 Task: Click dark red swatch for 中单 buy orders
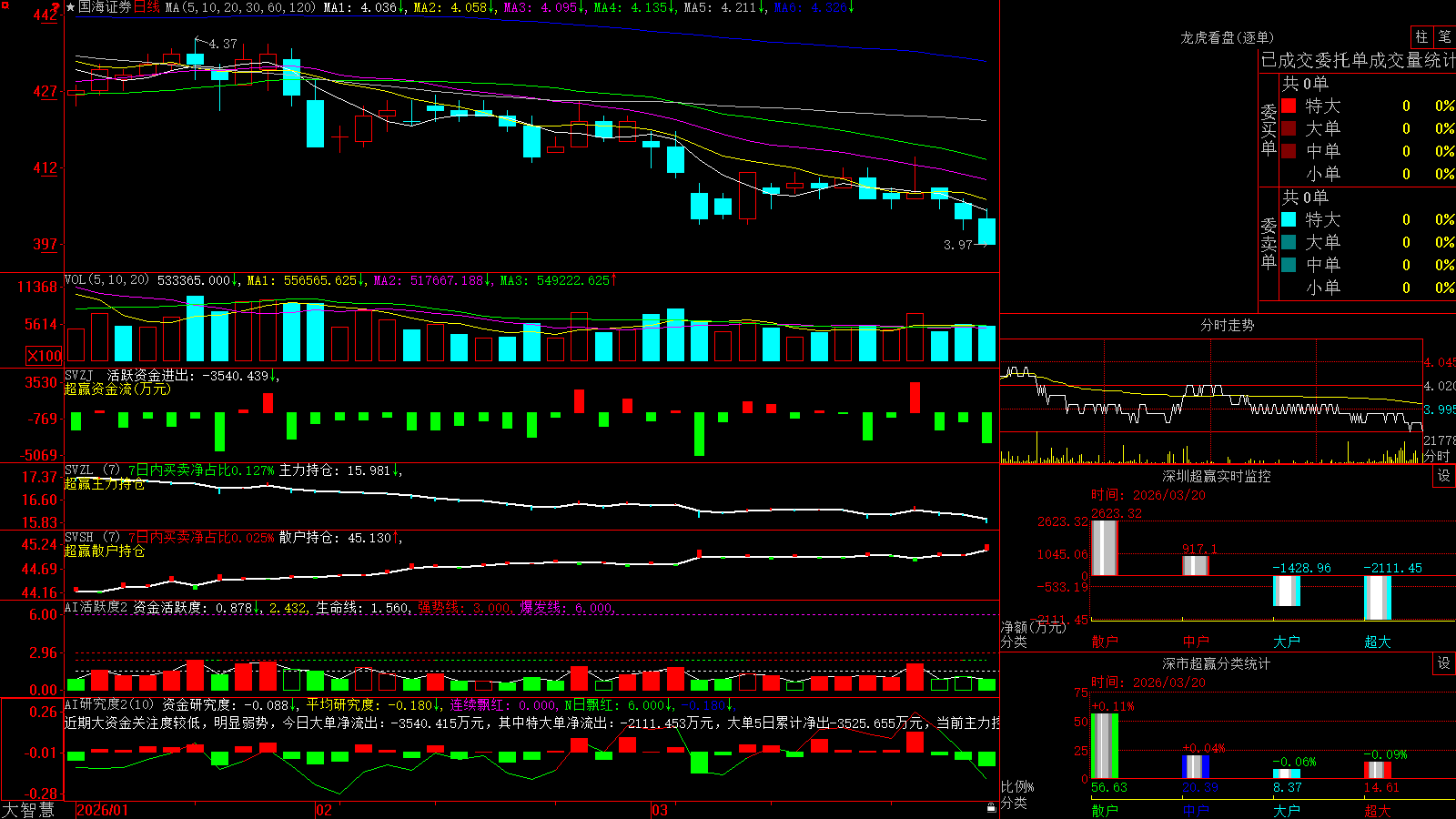coord(1289,151)
